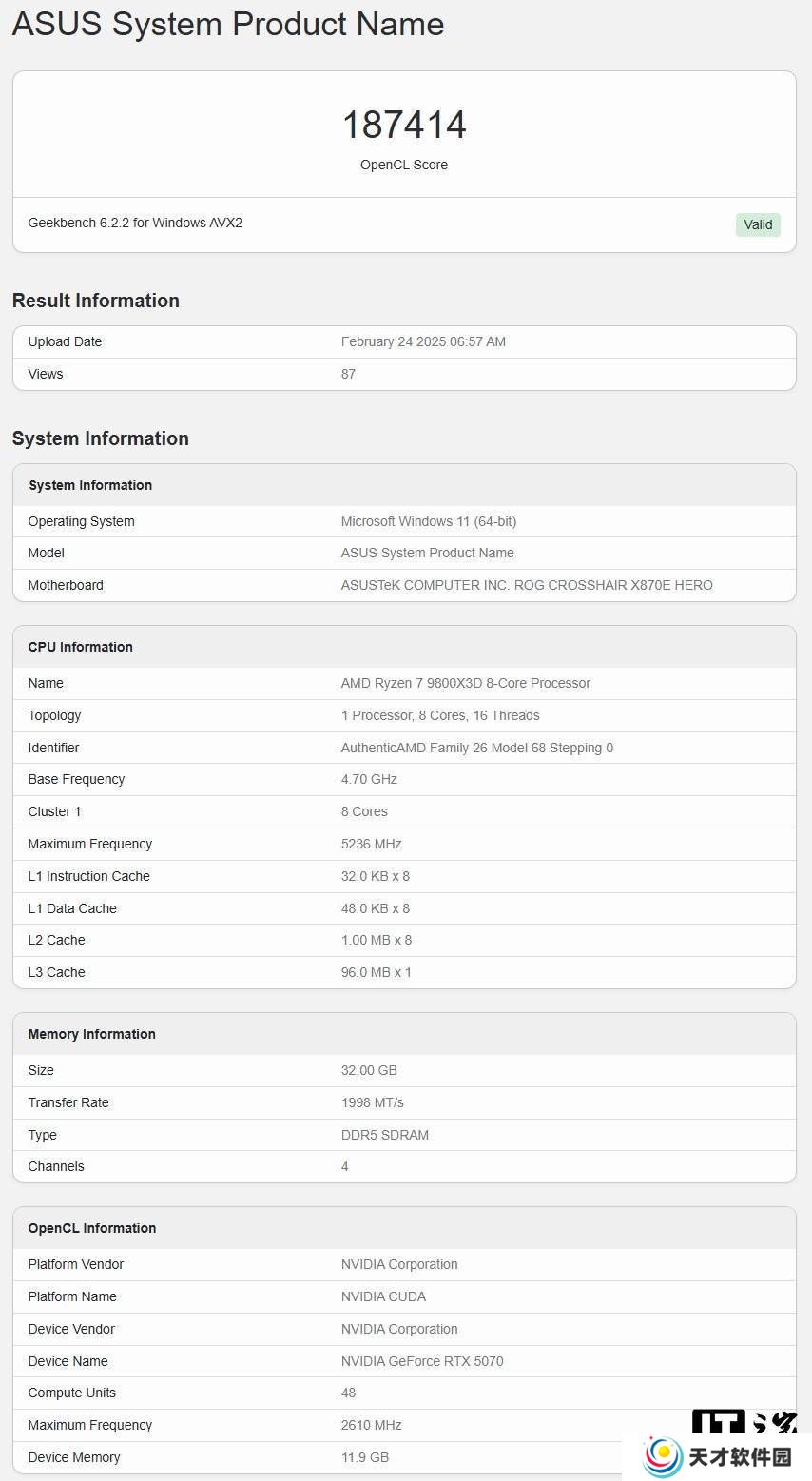The height and width of the screenshot is (1481, 812).
Task: Select "NVIDIA GeForce RTX 5070" device name
Action: click(x=422, y=1361)
